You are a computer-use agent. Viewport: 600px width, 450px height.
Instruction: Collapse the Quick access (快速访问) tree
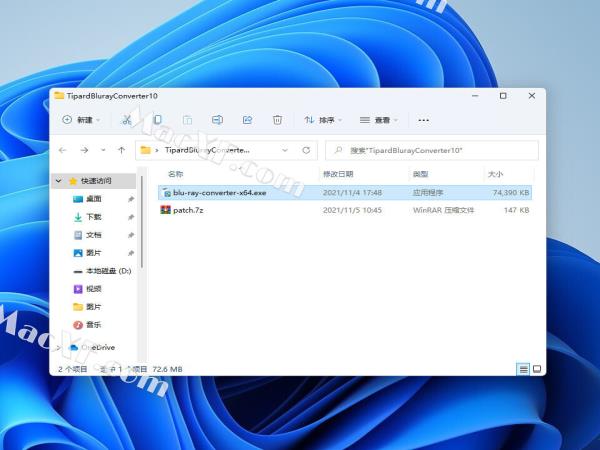tap(59, 181)
